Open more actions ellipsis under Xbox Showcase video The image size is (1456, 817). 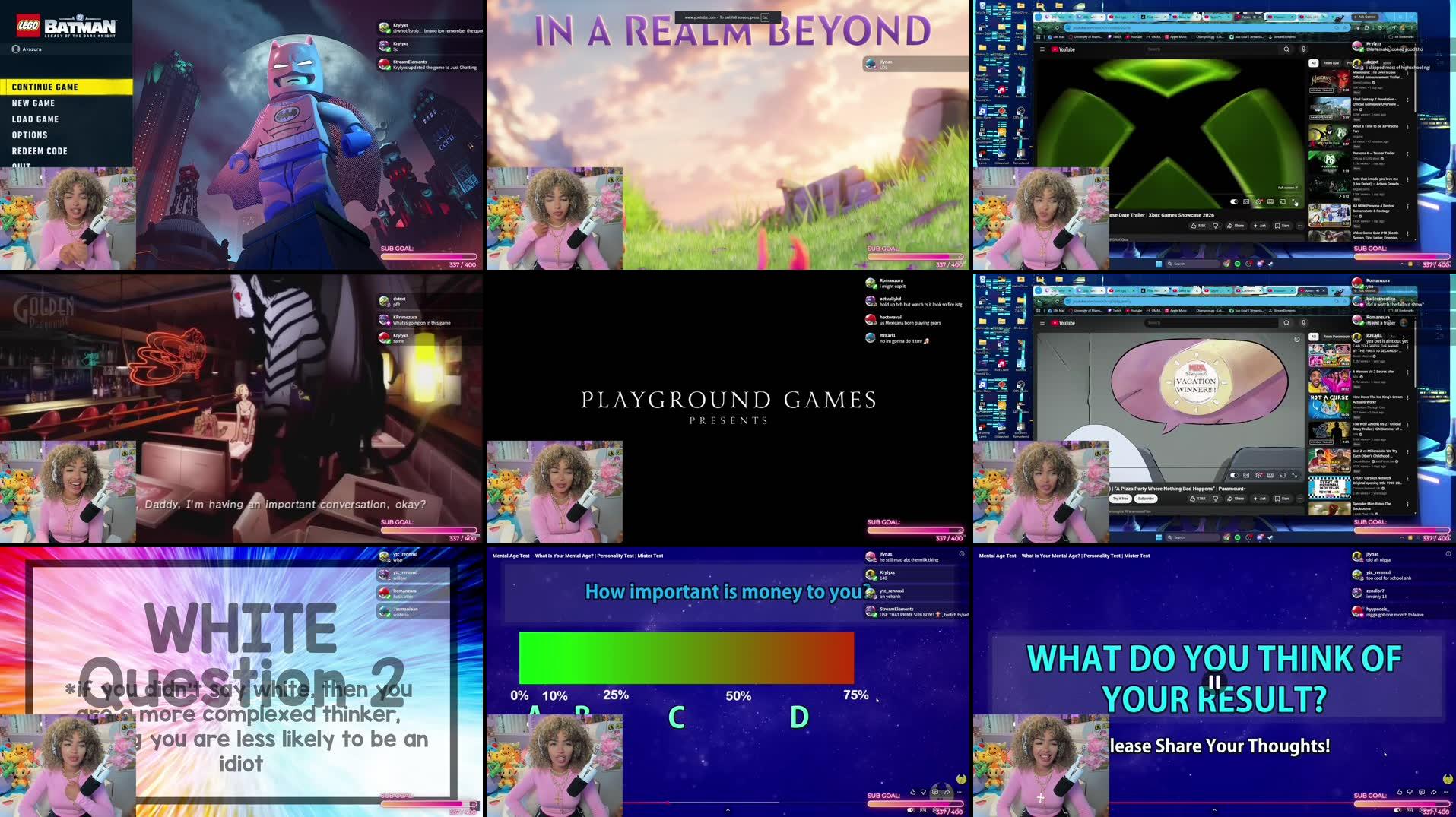click(1300, 226)
